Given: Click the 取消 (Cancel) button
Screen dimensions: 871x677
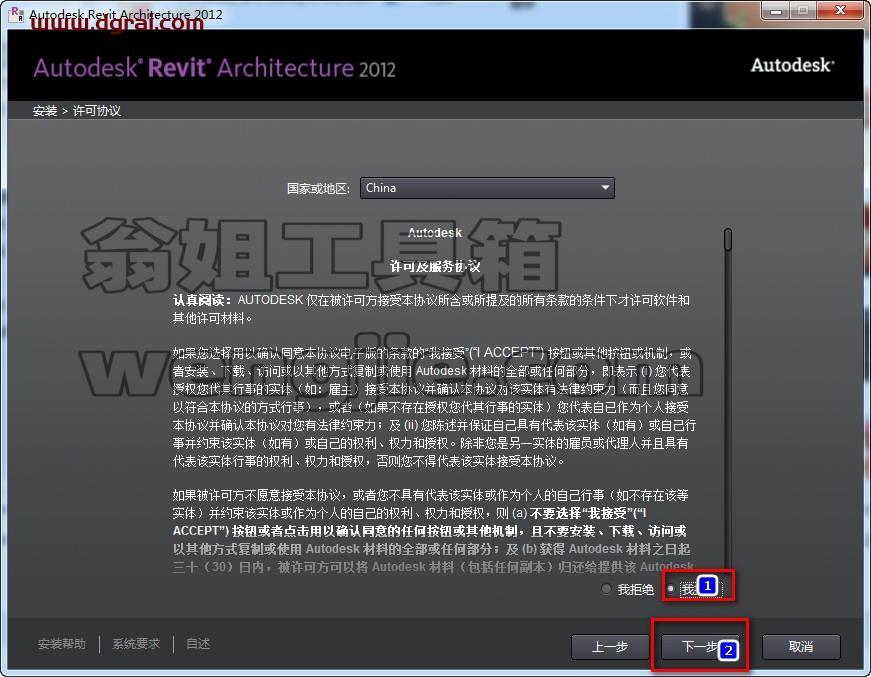Looking at the screenshot, I should click(801, 646).
